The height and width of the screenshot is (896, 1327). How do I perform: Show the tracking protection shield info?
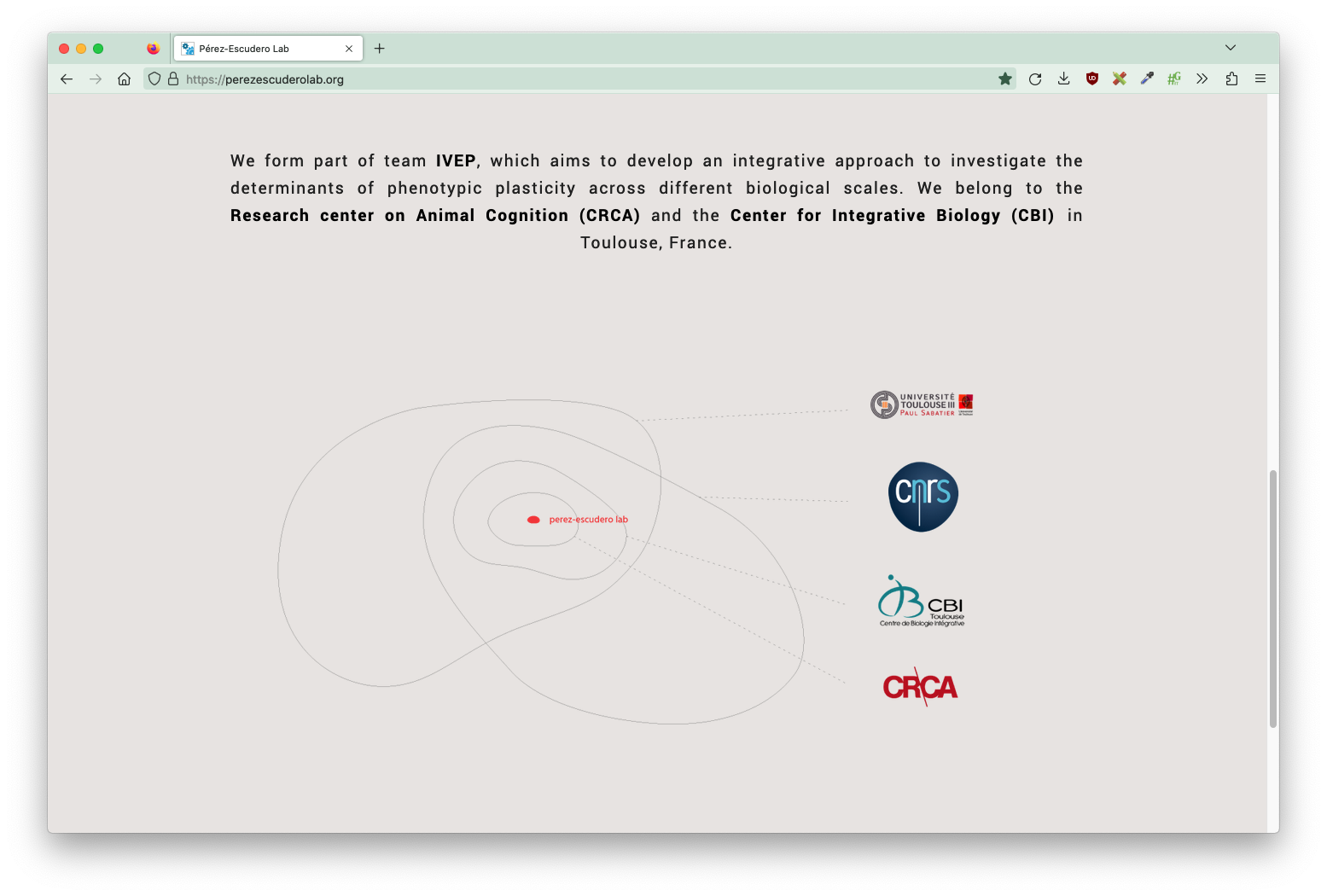click(x=154, y=79)
